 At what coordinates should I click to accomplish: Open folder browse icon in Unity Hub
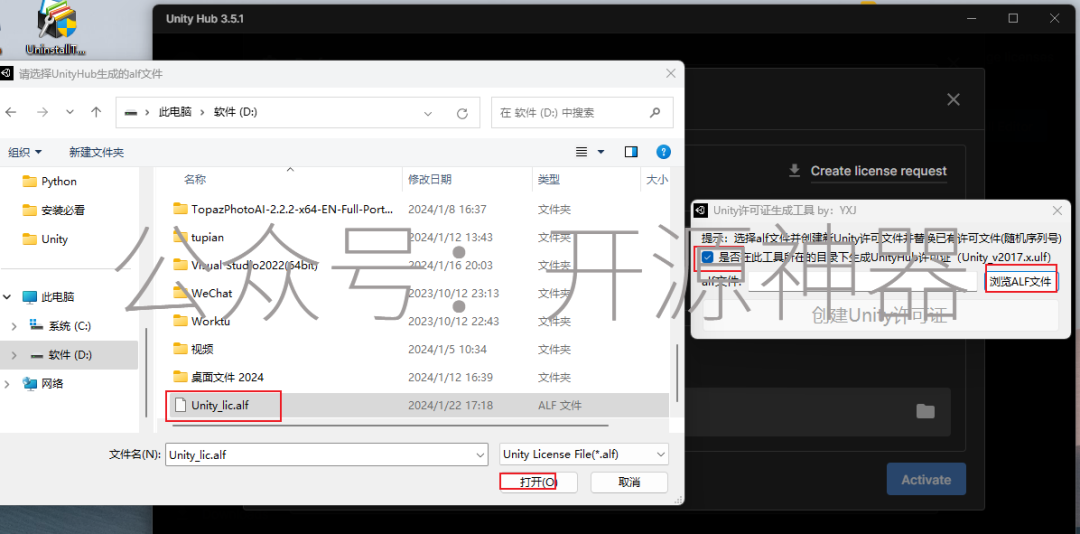click(925, 411)
